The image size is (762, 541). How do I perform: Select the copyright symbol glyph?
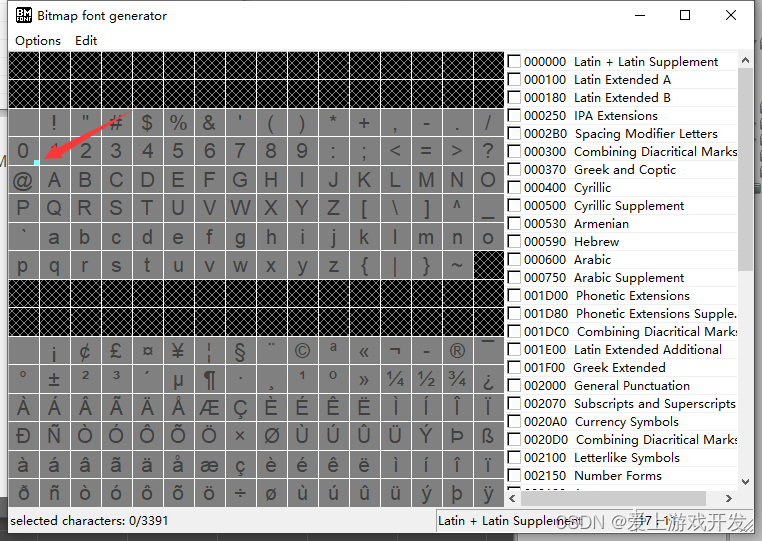[302, 351]
